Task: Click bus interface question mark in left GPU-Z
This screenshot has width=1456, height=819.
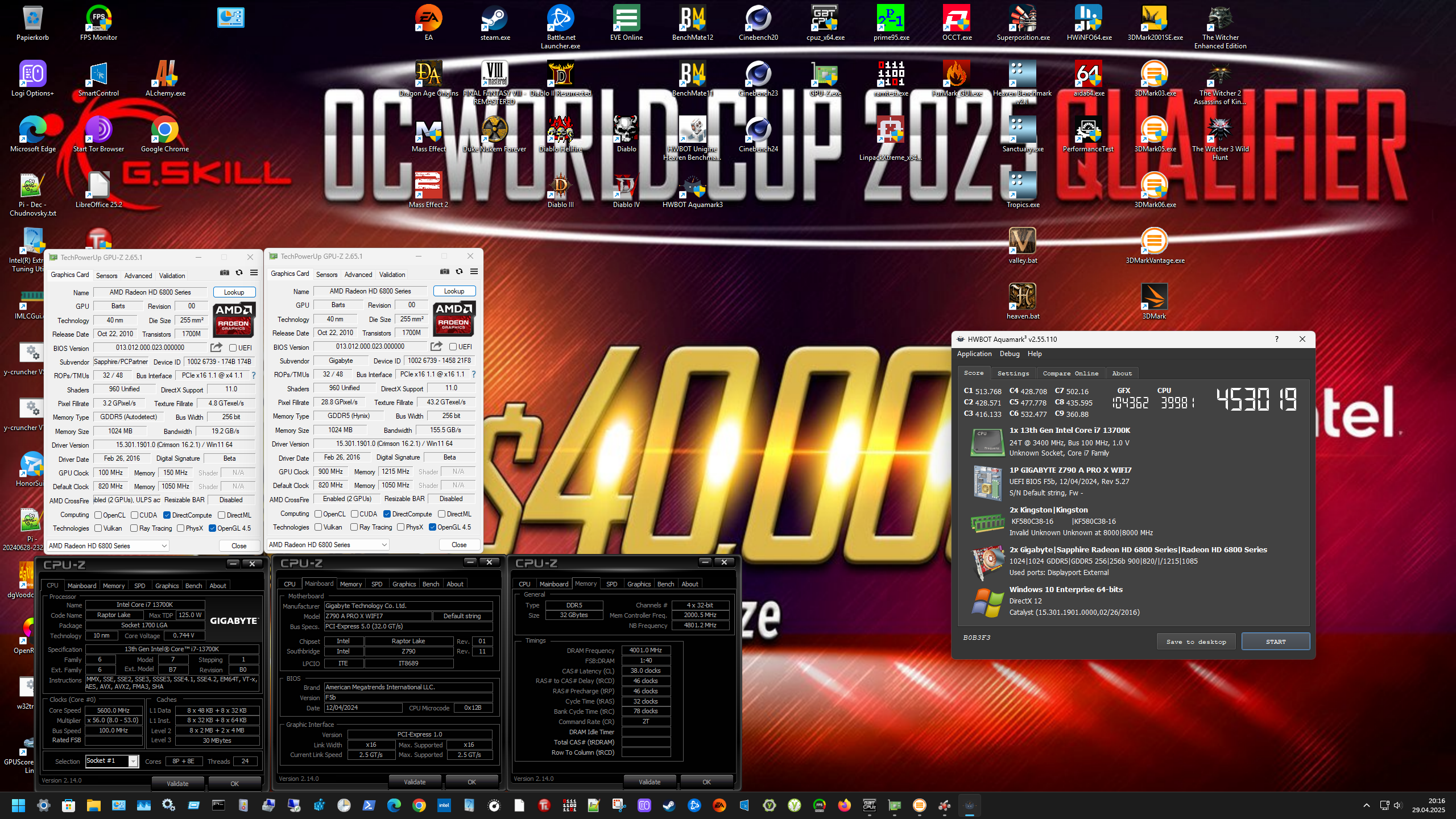Action: (x=254, y=375)
